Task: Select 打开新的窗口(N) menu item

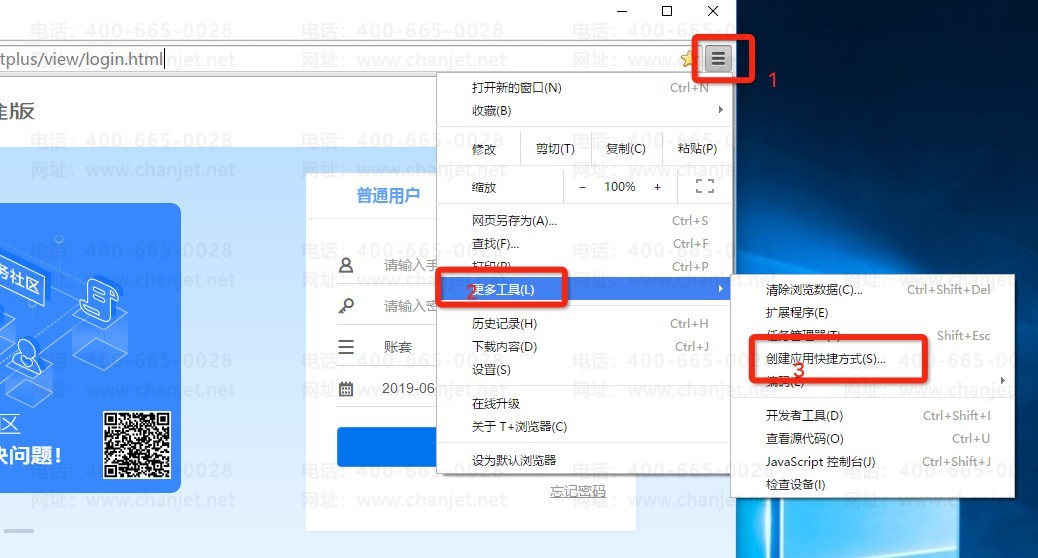Action: click(584, 87)
